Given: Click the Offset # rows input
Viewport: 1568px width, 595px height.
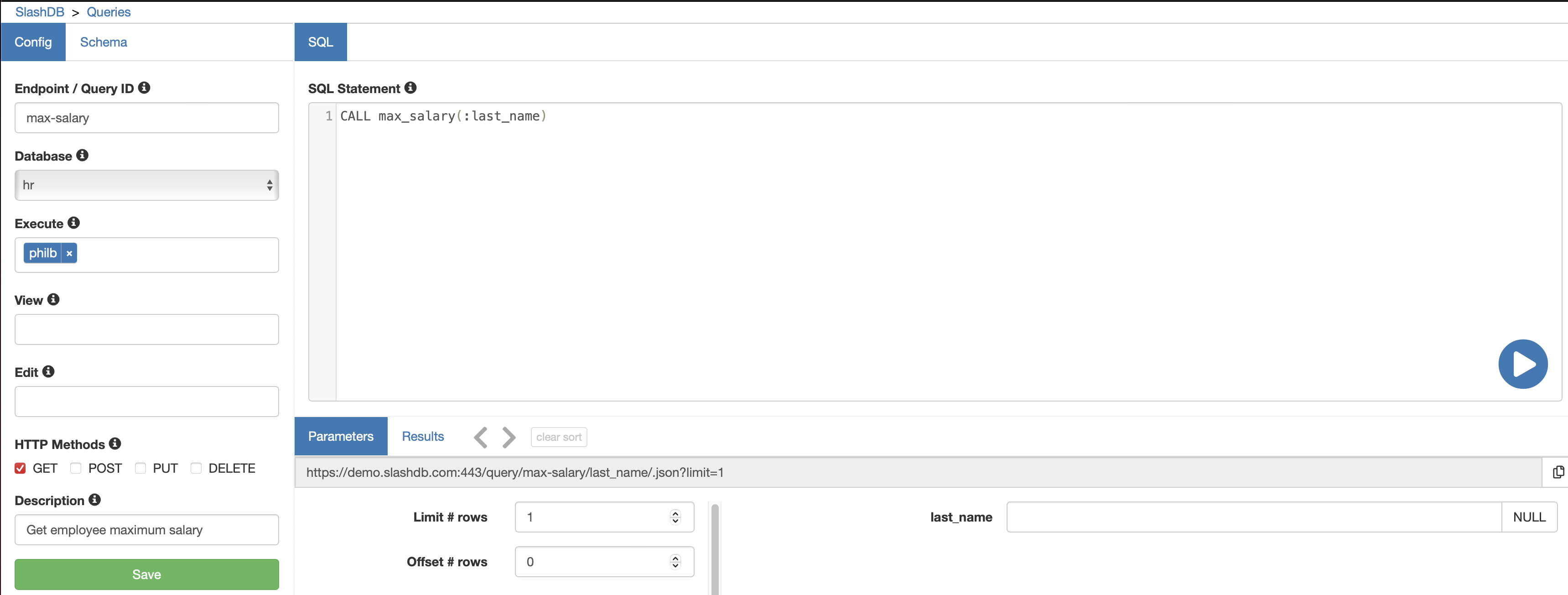Looking at the screenshot, I should [x=604, y=562].
